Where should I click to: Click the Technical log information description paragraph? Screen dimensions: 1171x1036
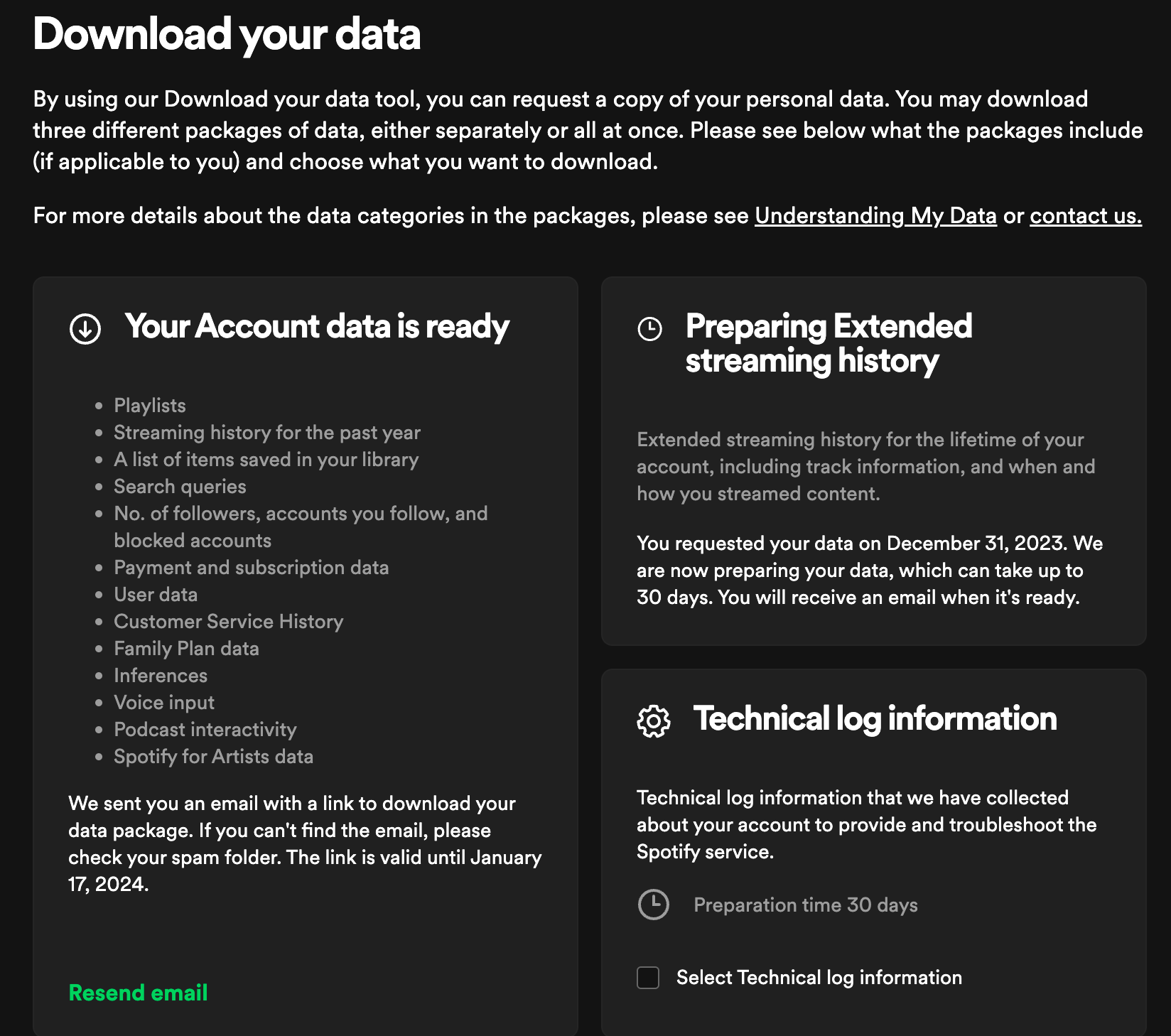pos(866,825)
